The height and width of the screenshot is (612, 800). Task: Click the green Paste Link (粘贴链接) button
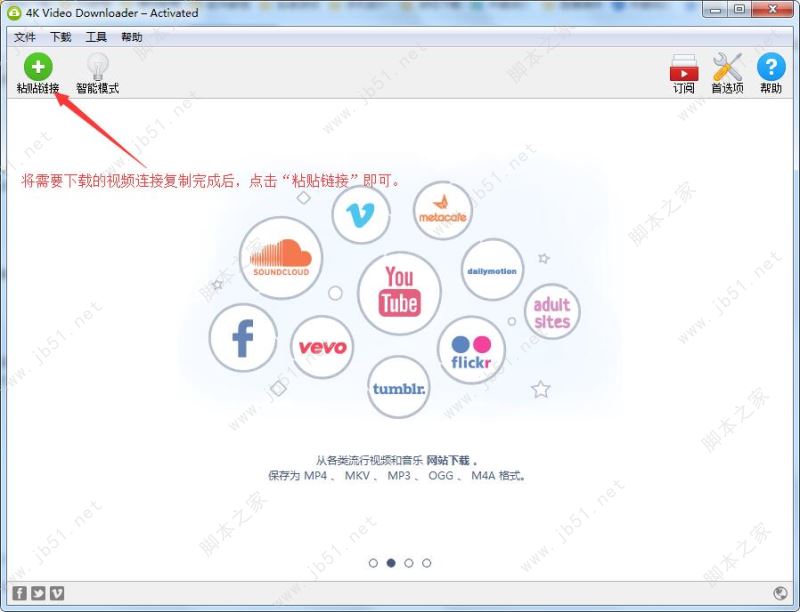click(38, 73)
